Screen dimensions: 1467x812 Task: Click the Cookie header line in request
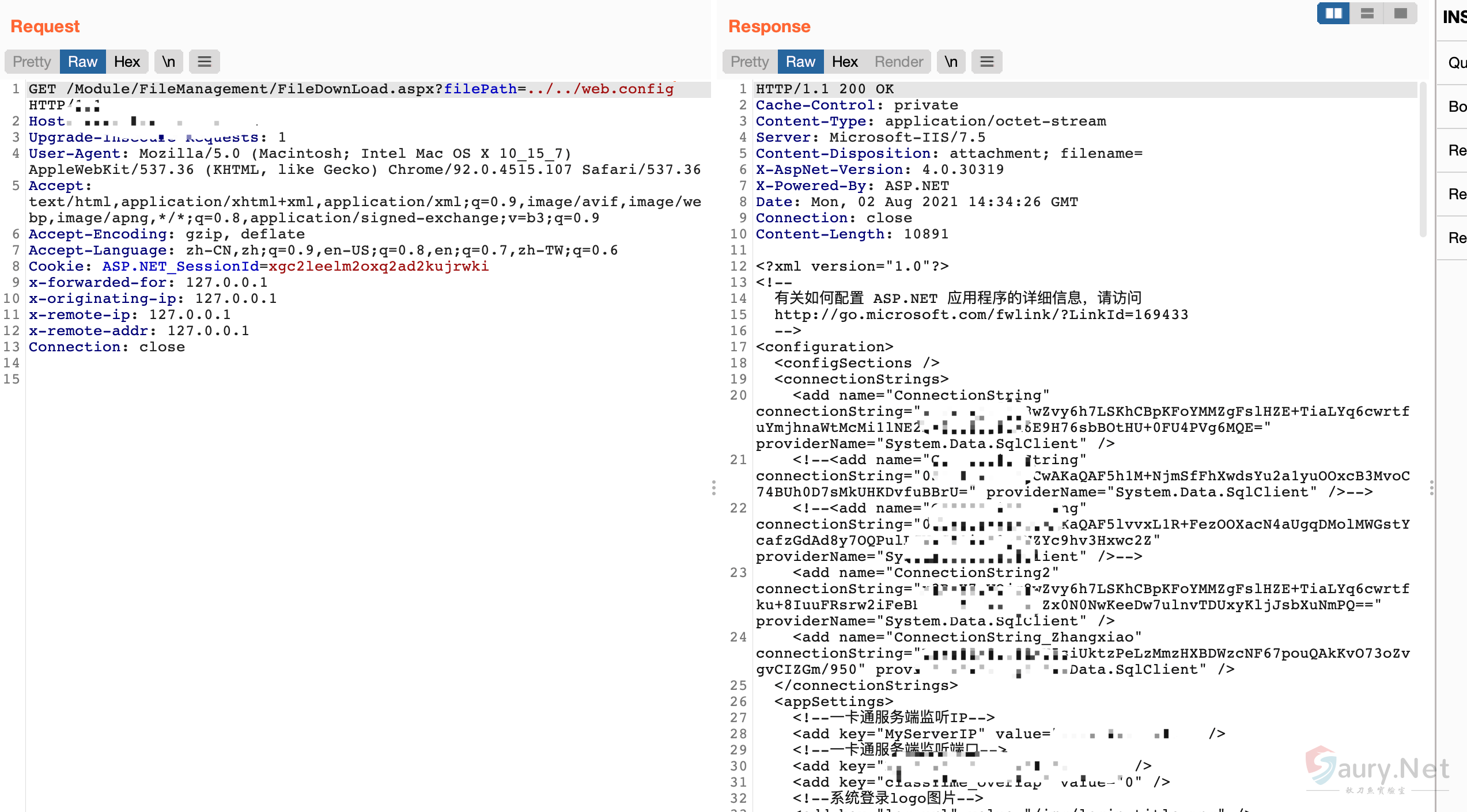(258, 267)
